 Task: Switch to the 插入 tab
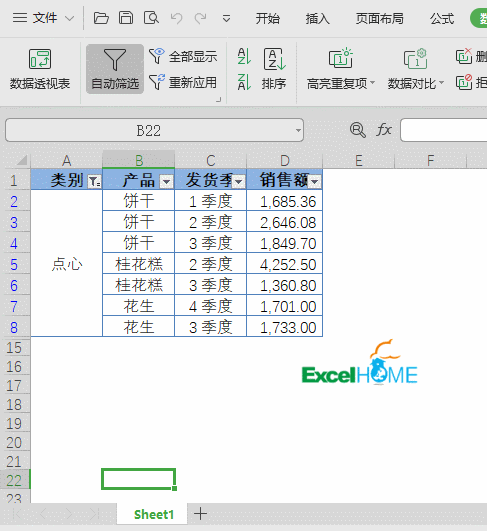tap(317, 18)
